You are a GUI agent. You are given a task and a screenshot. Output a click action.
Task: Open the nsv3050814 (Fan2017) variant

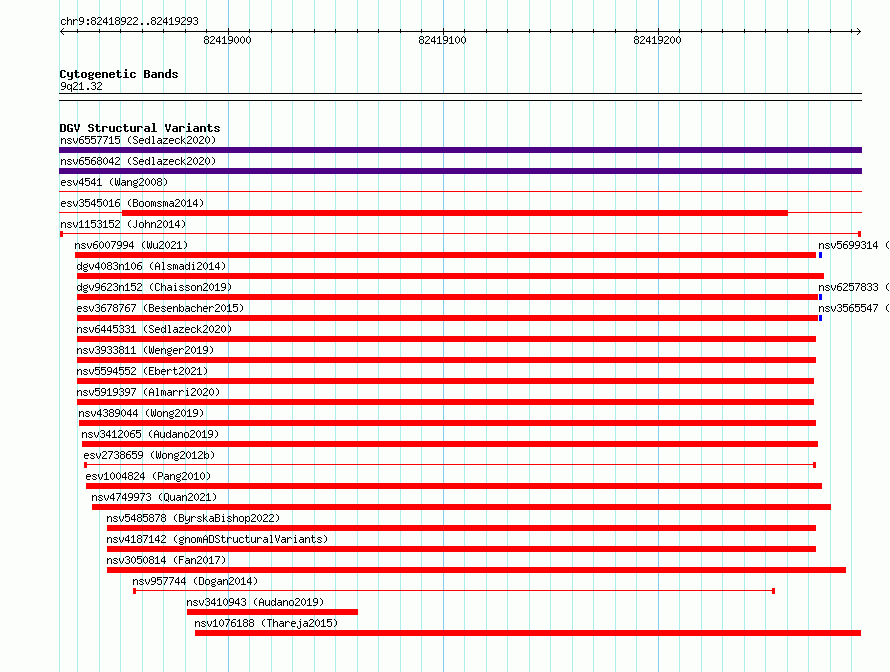(x=166, y=560)
